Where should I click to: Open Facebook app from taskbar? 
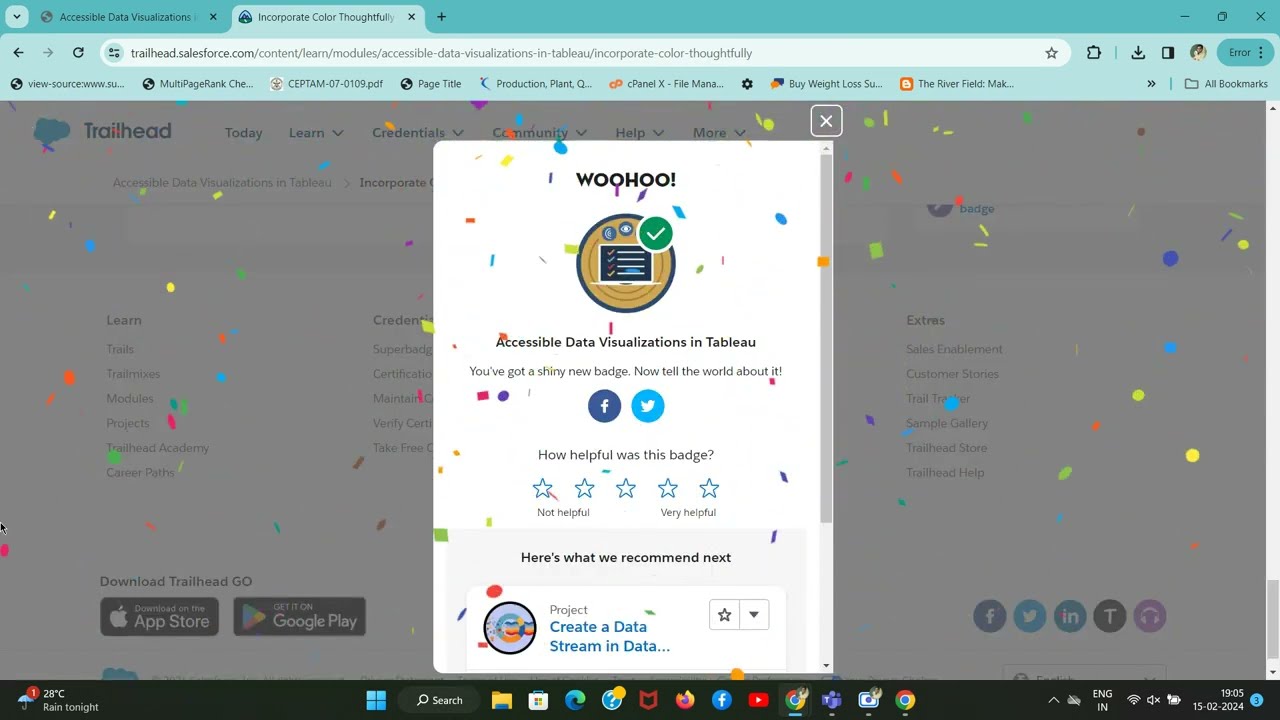coord(722,700)
